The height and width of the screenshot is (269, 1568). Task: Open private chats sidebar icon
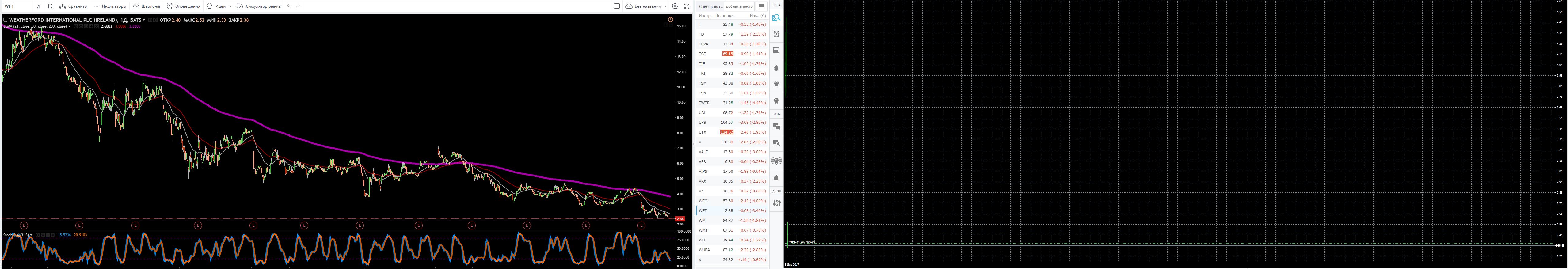pos(776,142)
